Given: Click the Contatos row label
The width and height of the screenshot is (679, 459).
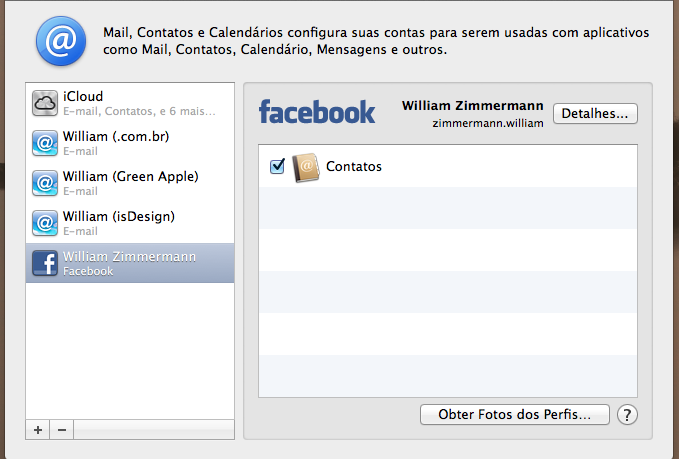Looking at the screenshot, I should (x=354, y=166).
